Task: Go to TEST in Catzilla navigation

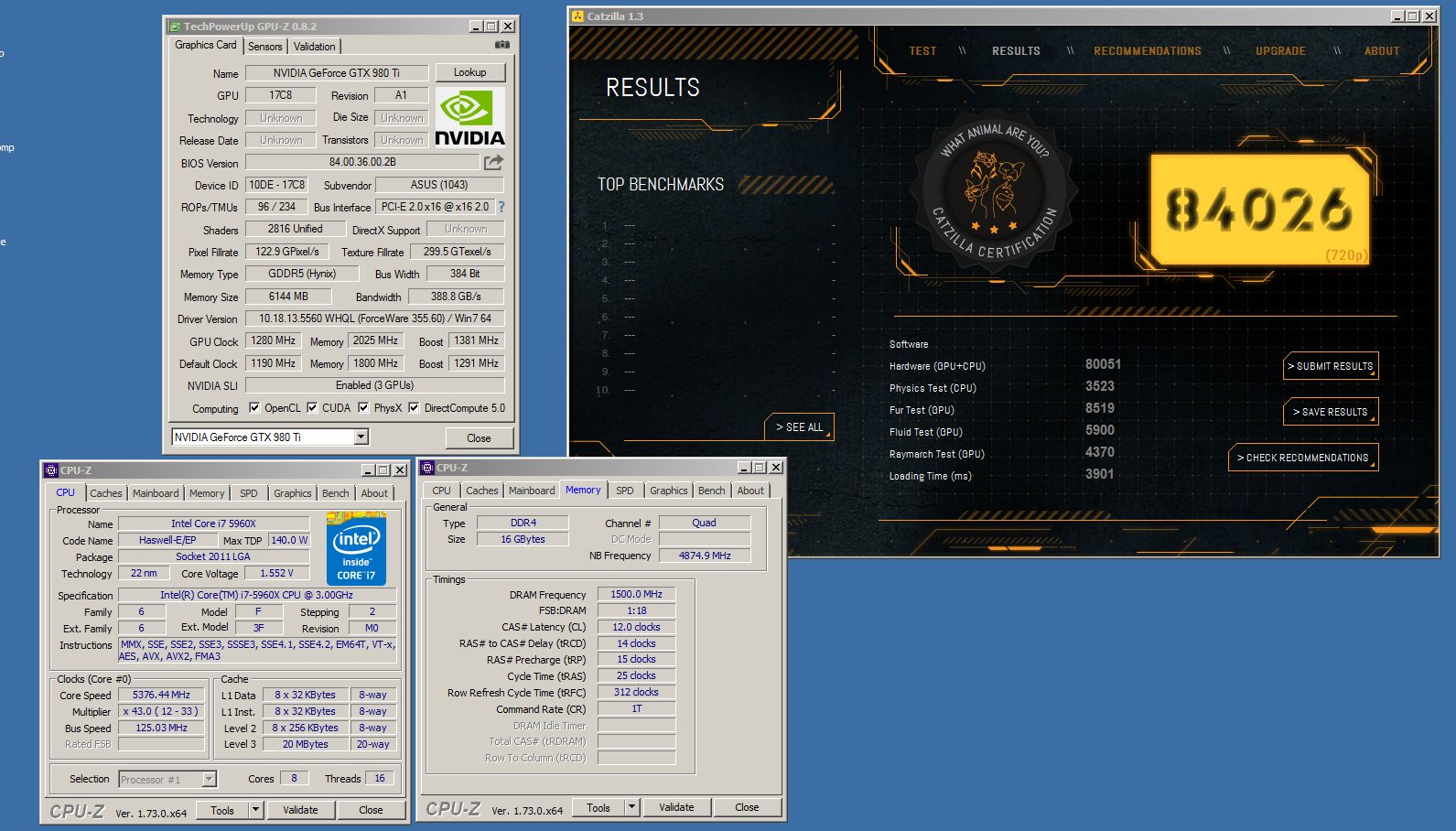Action: click(922, 51)
